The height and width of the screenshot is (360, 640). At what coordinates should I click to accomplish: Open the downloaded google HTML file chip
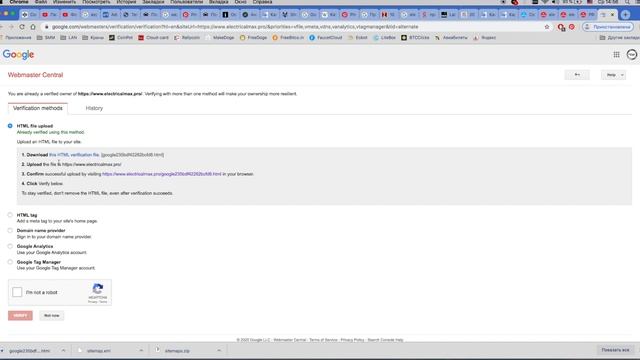click(29, 351)
